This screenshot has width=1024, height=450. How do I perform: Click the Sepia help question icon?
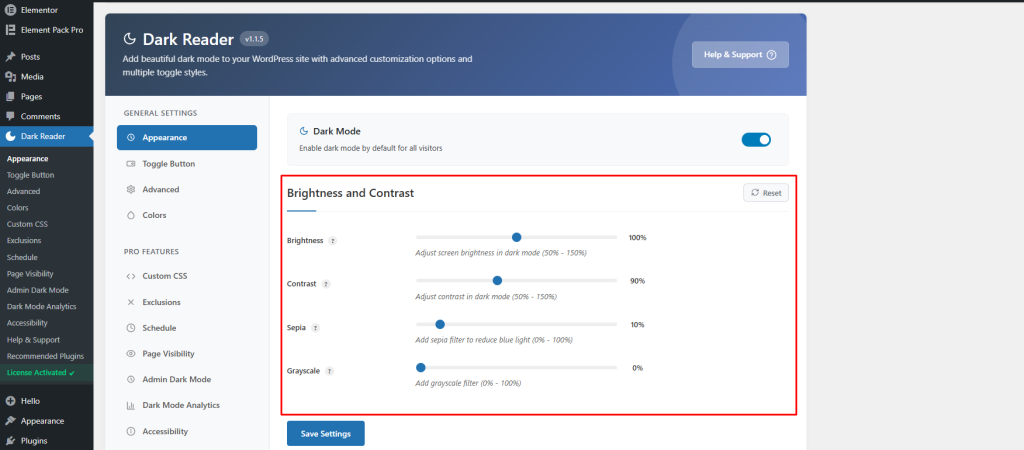pyautogui.click(x=315, y=328)
